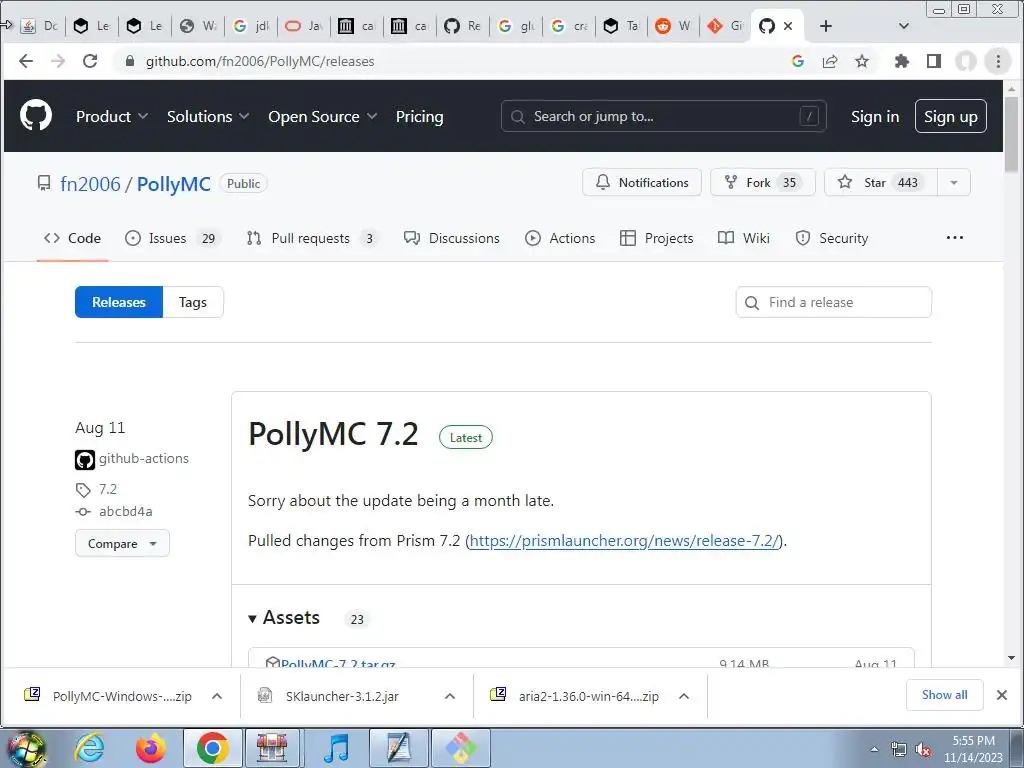Click the page scrollbar down arrow

coord(1011,658)
